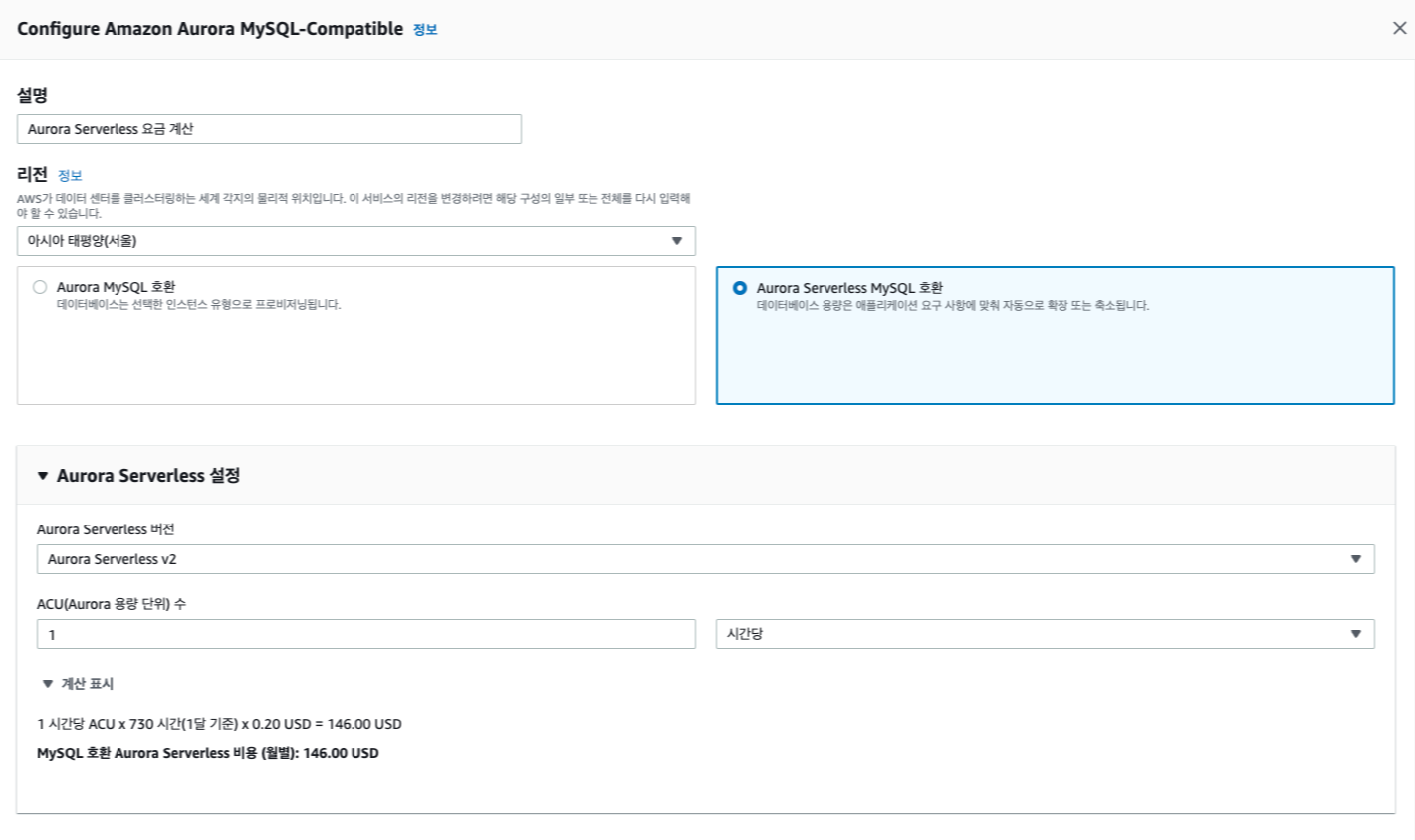This screenshot has width=1415, height=840.
Task: Open the 정보 link next to 리전
Action: 70,176
